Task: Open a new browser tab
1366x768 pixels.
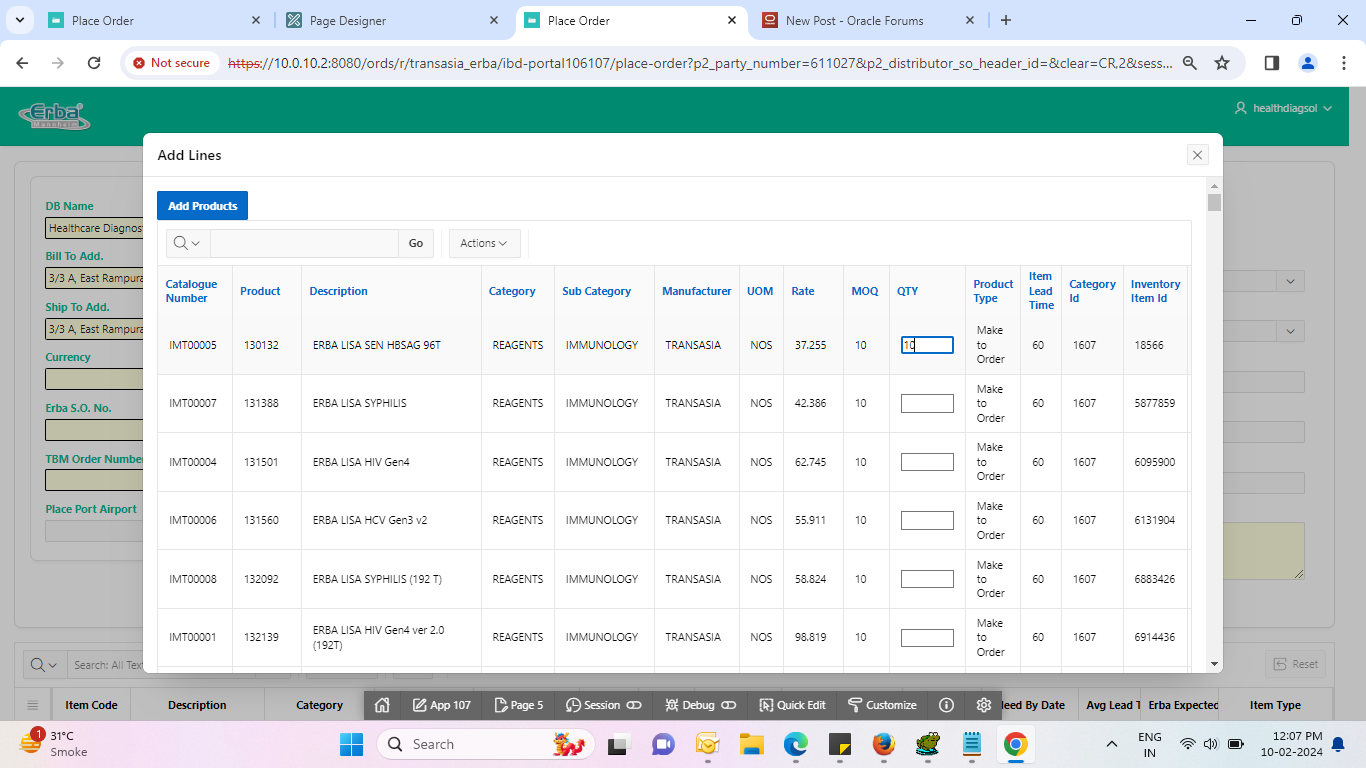Action: click(x=1006, y=20)
